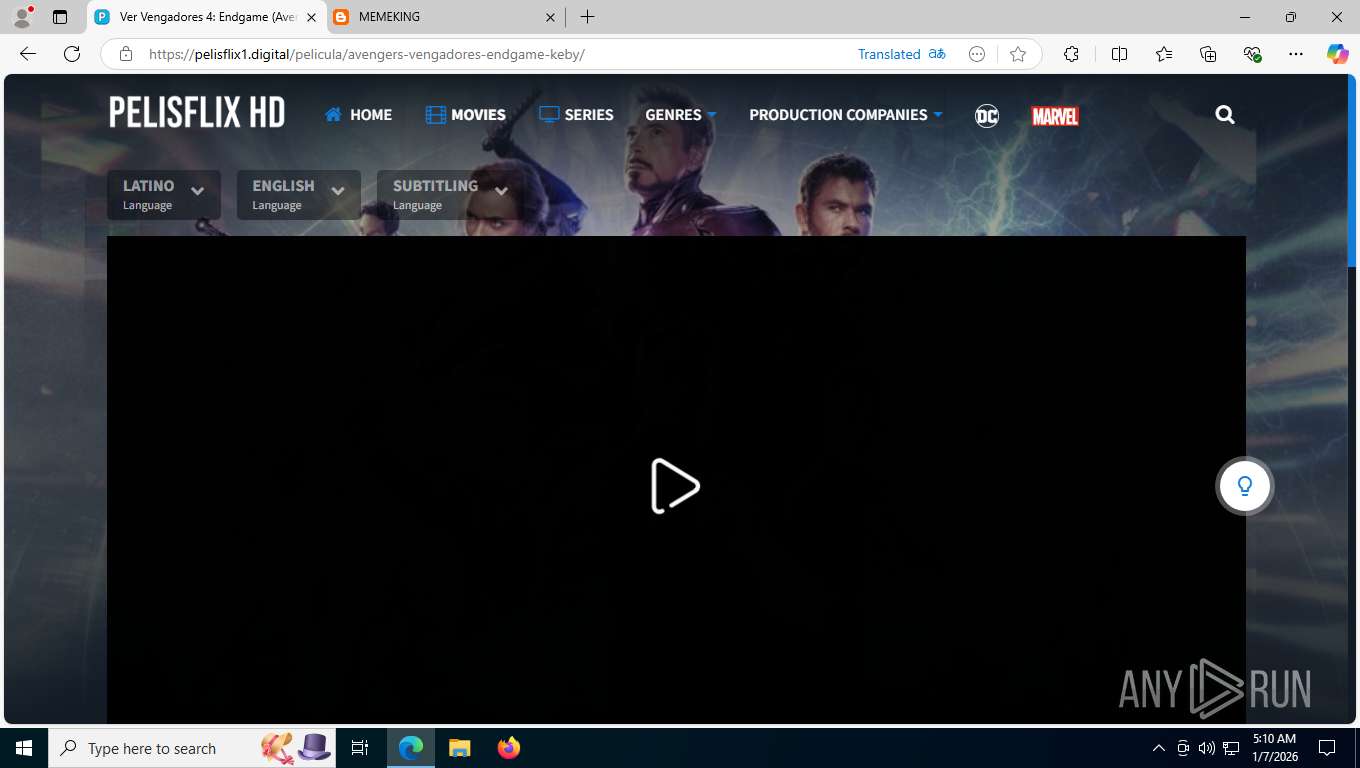Refresh the current page
Screen dimensions: 1360x768
[x=71, y=54]
